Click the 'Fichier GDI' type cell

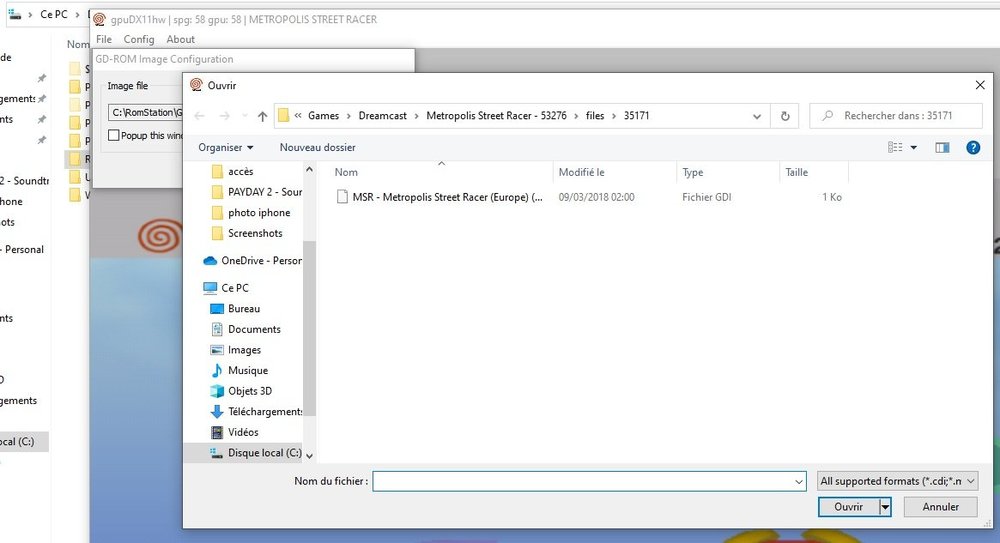click(x=707, y=197)
